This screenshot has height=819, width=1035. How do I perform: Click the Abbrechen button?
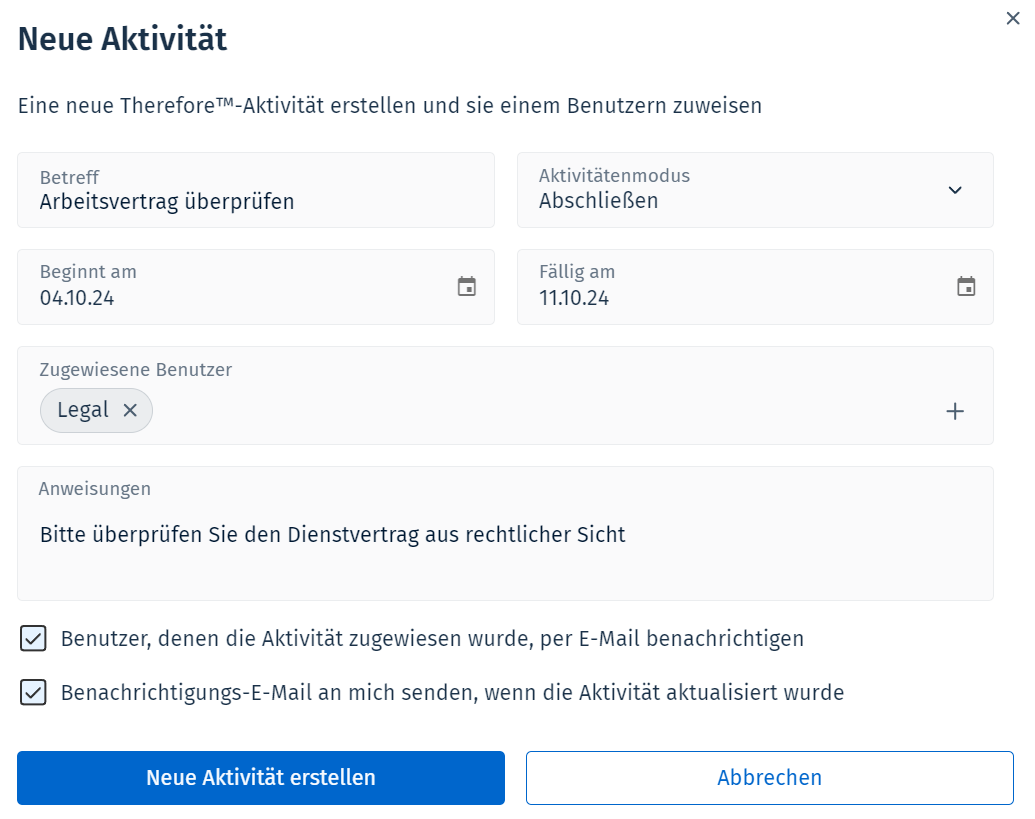tap(770, 777)
